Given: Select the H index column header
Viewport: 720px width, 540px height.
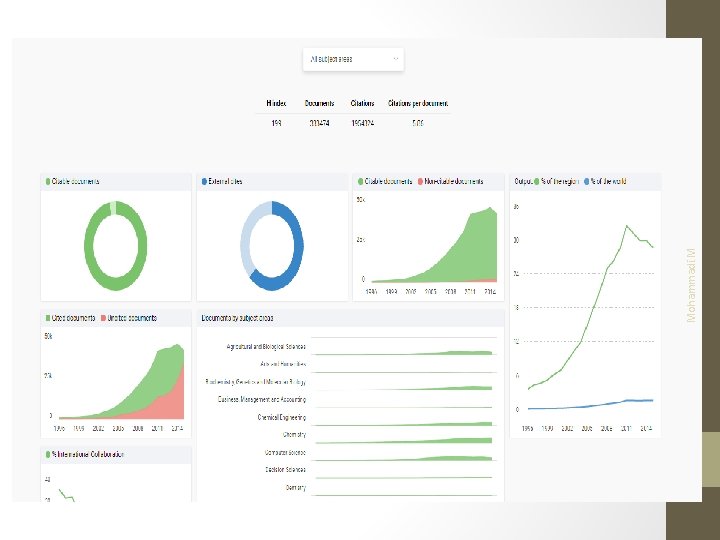Looking at the screenshot, I should pos(276,103).
